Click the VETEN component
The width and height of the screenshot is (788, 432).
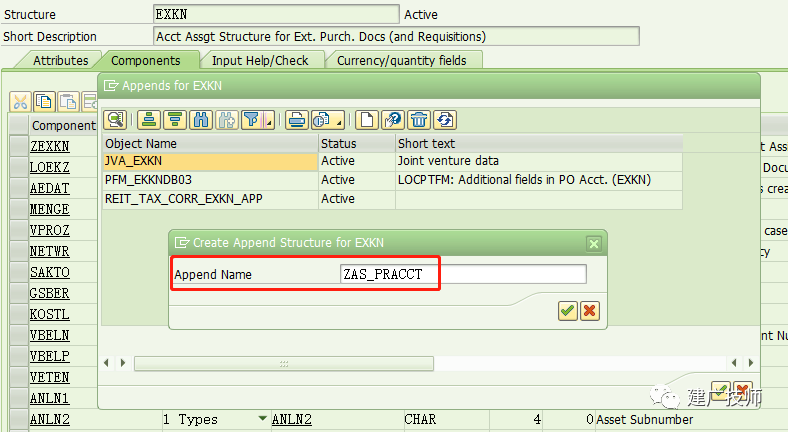[50, 377]
